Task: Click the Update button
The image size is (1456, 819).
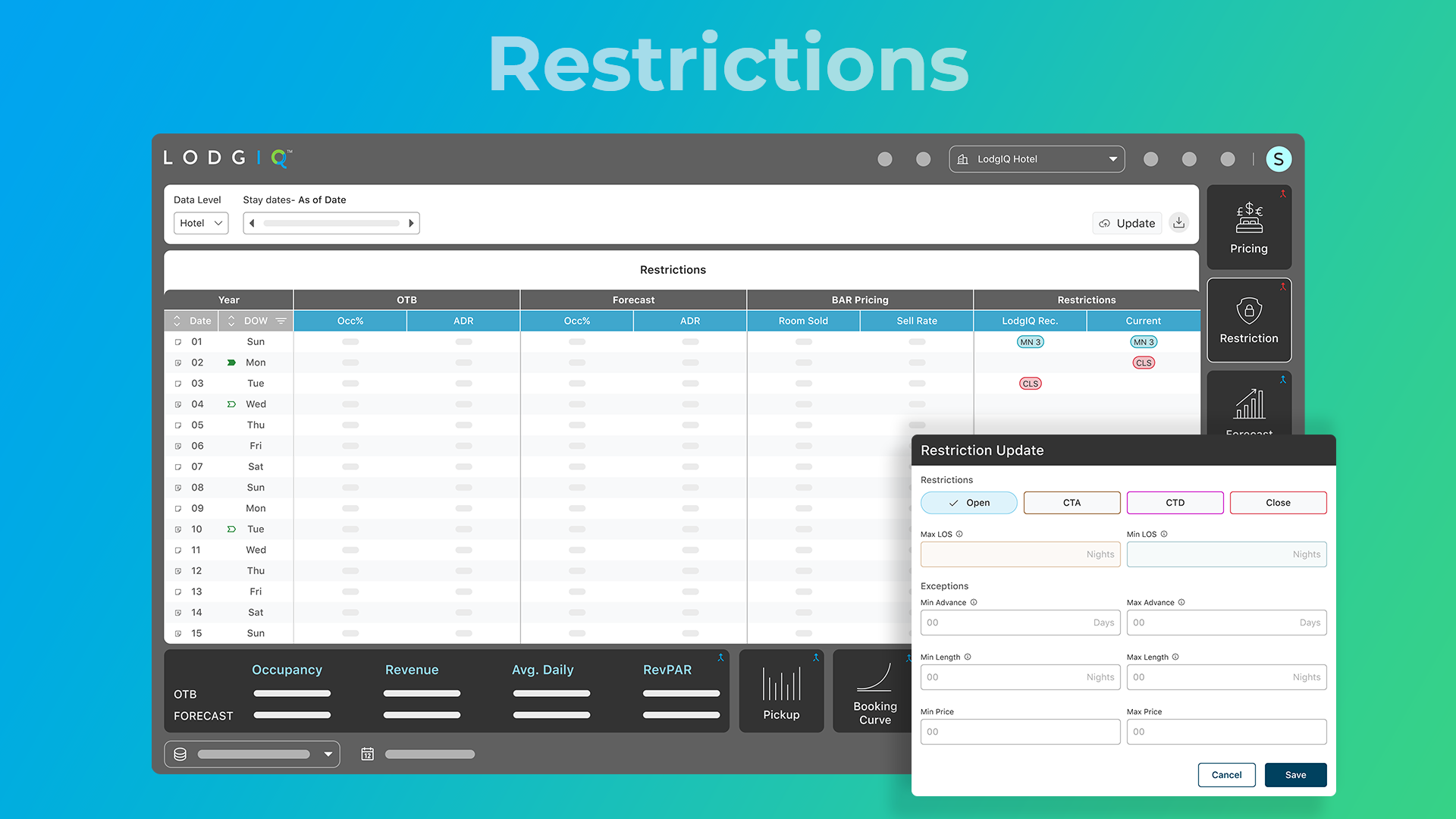Action: point(1127,223)
